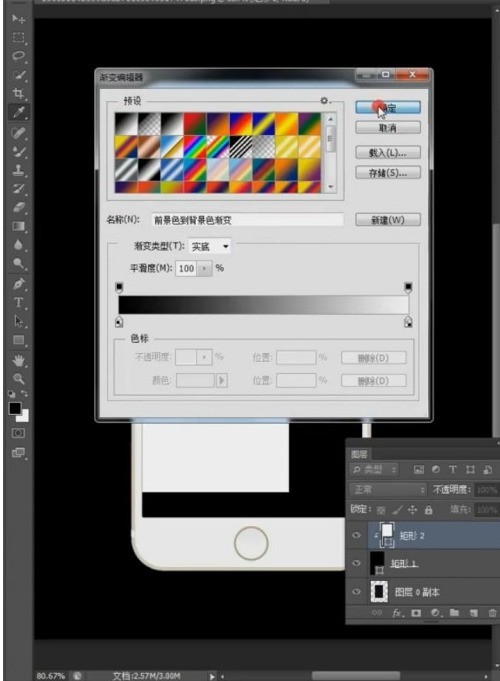500x681 pixels.
Task: Select the Blur tool
Action: 18,245
